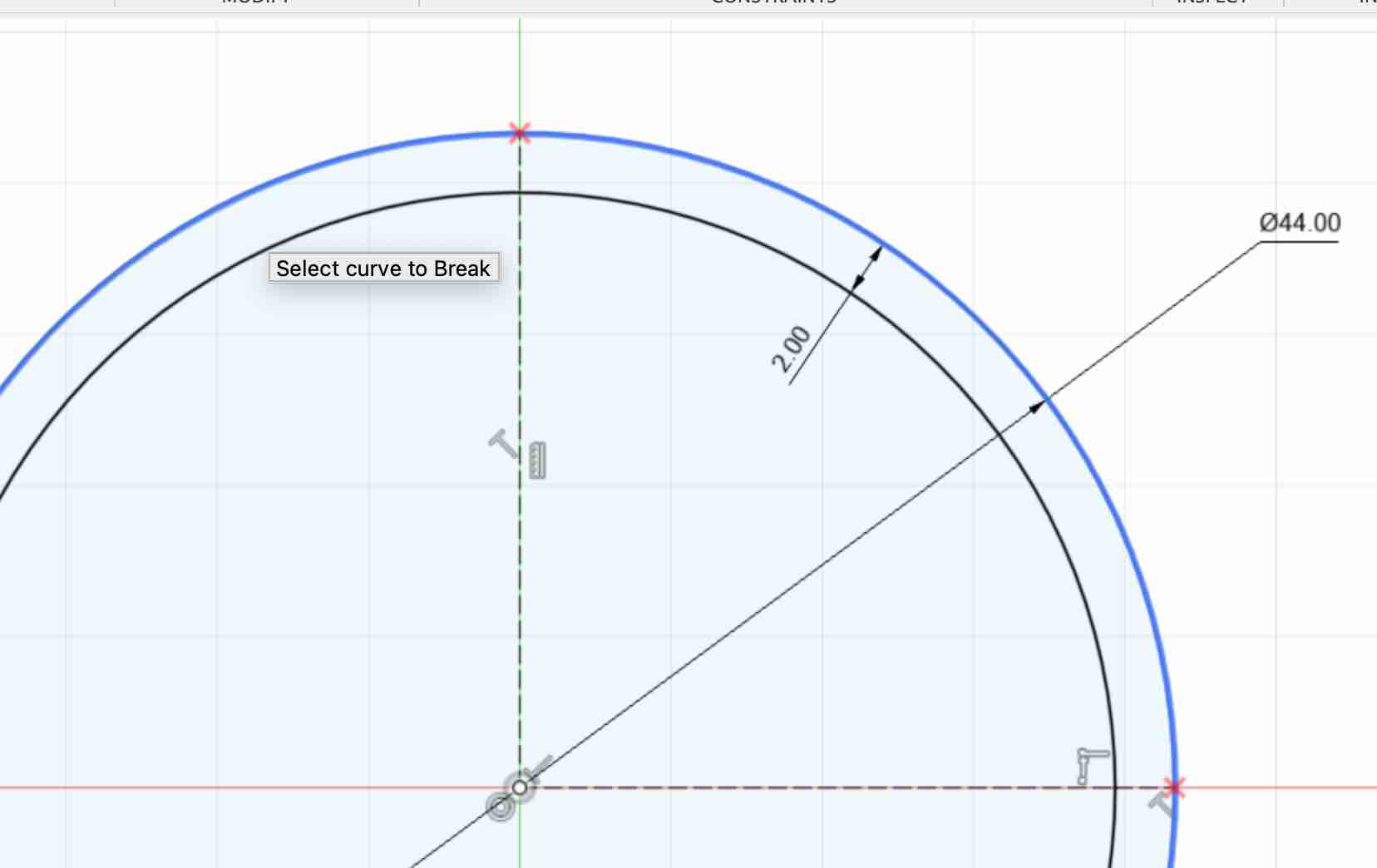The image size is (1377, 868).
Task: Click the 2.00 offset dimension value
Action: tap(791, 349)
